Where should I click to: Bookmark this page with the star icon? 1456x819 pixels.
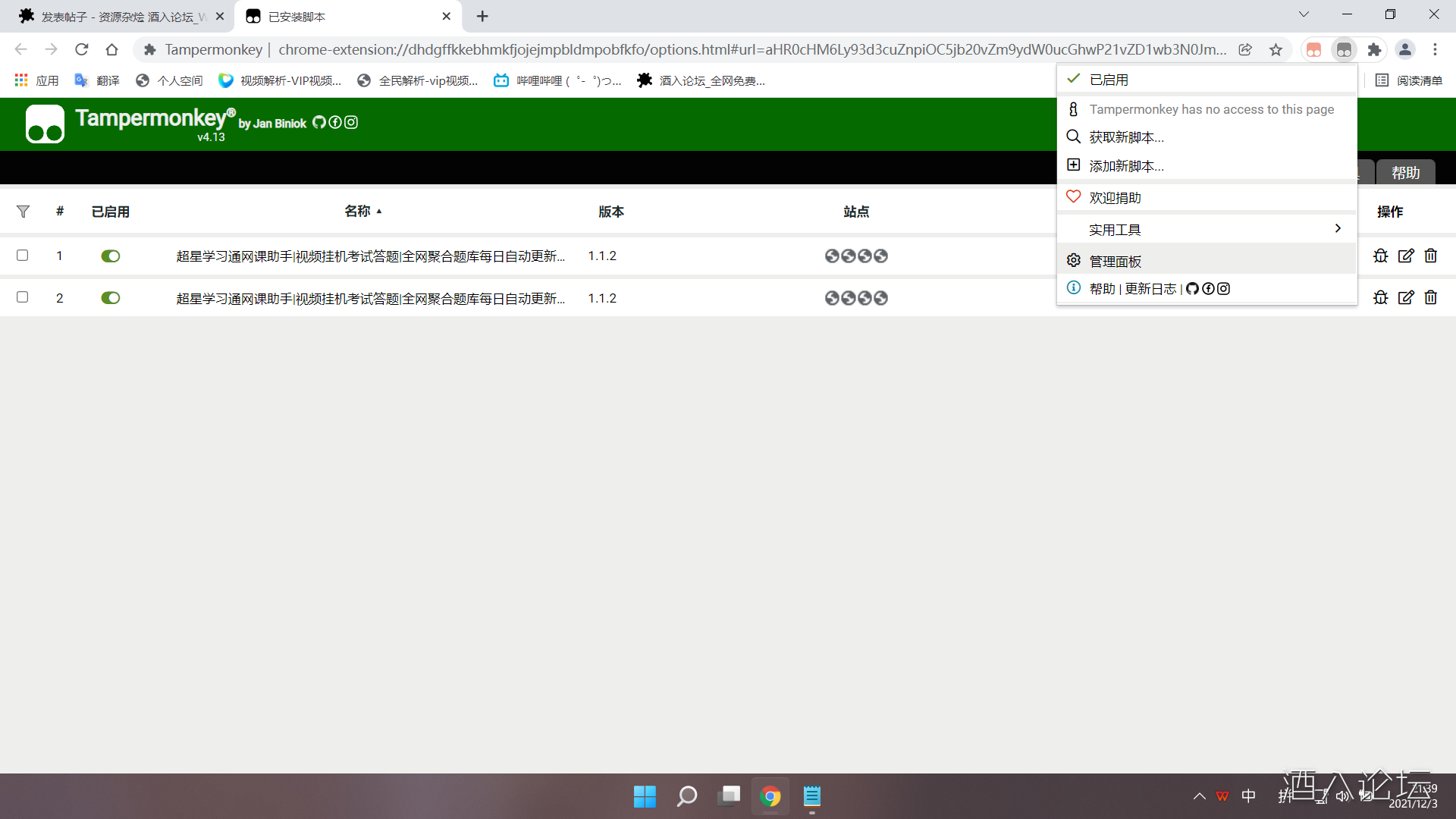click(1276, 49)
